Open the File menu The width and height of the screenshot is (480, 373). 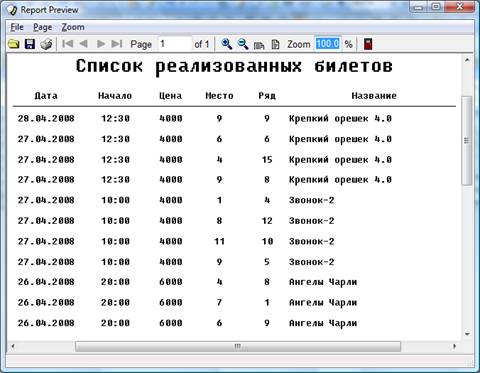click(x=17, y=27)
